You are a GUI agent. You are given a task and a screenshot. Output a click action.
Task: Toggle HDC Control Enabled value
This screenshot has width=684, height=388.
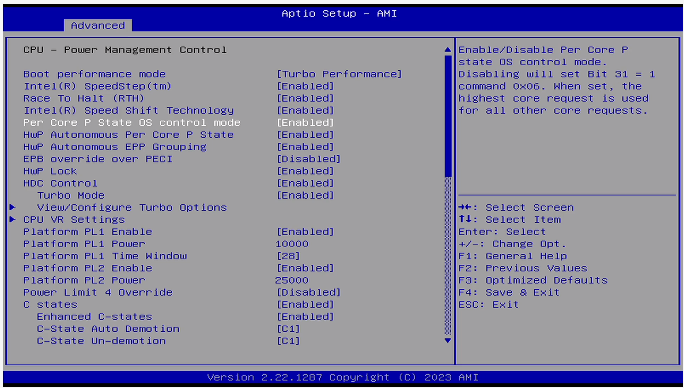tap(305, 183)
